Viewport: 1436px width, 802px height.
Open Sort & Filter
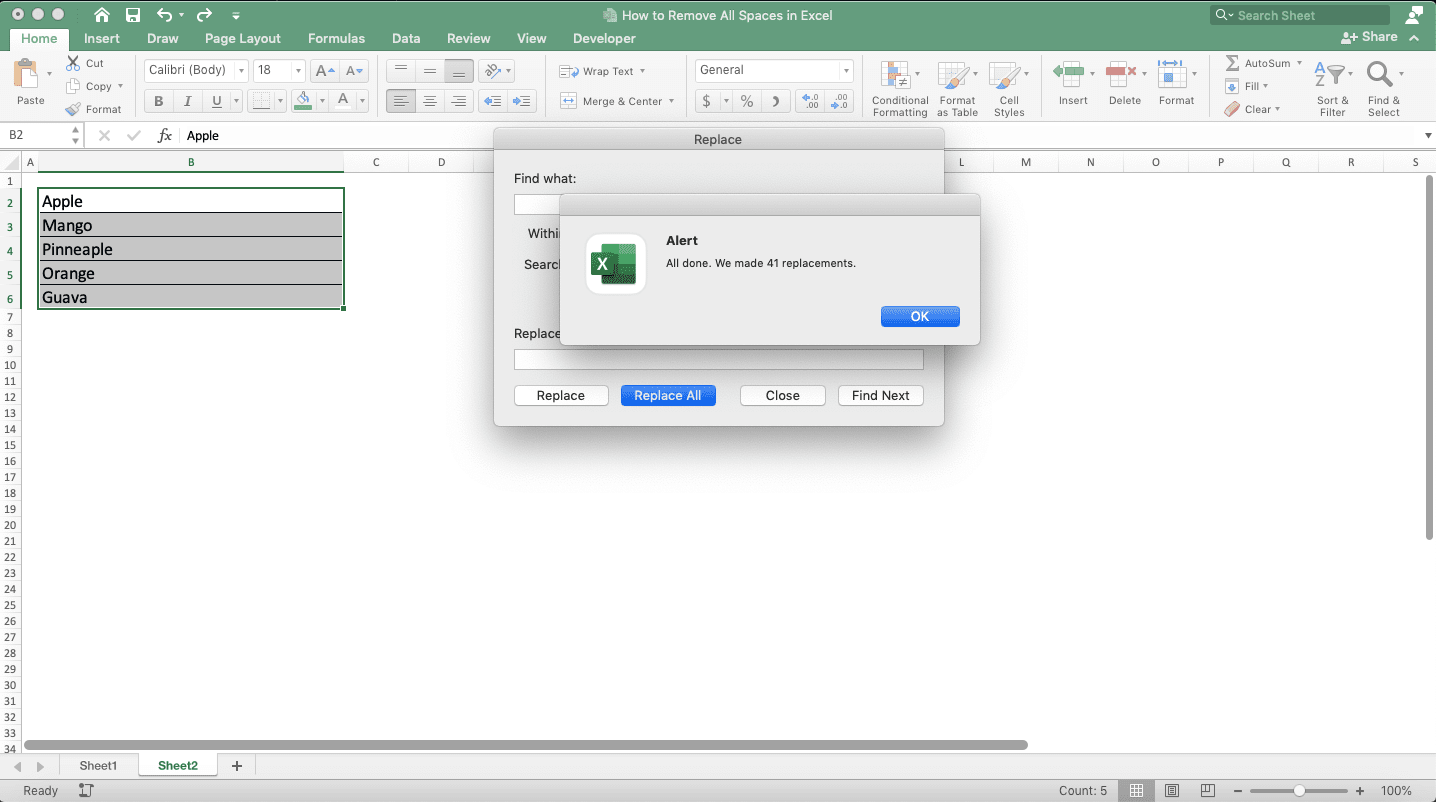pos(1332,88)
